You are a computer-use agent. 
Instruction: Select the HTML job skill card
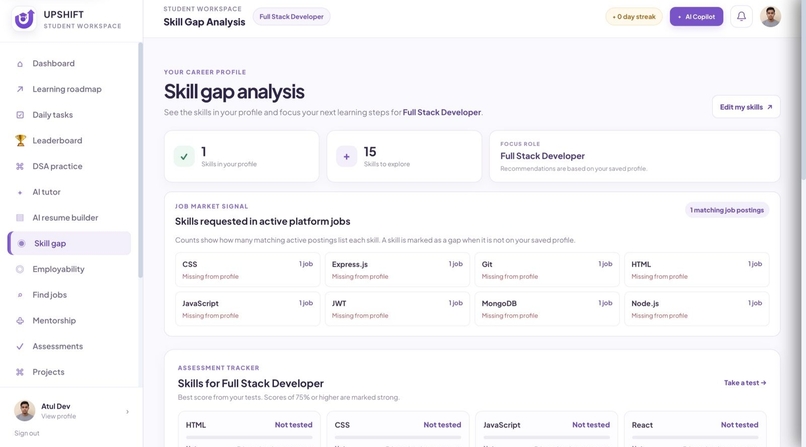coord(697,270)
